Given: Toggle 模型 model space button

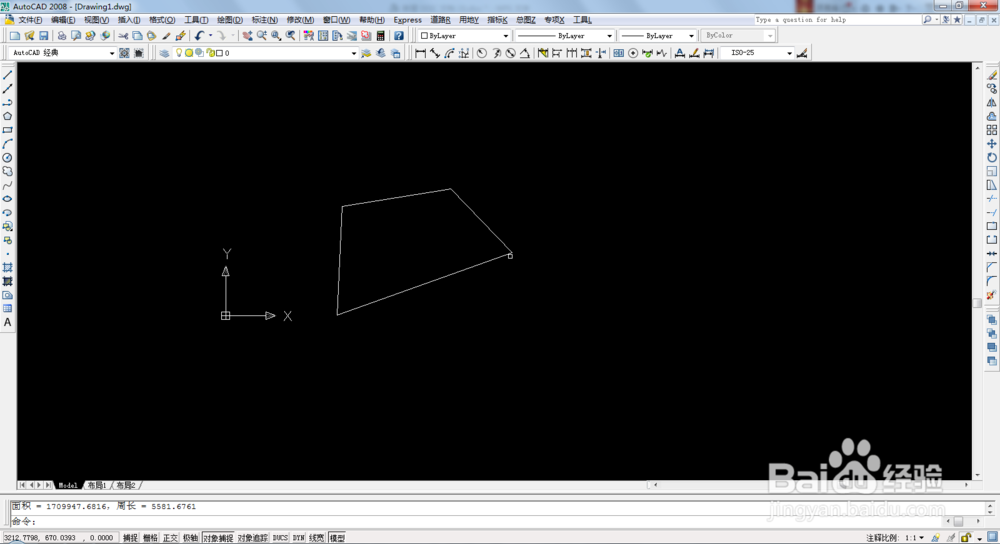Looking at the screenshot, I should (x=337, y=538).
